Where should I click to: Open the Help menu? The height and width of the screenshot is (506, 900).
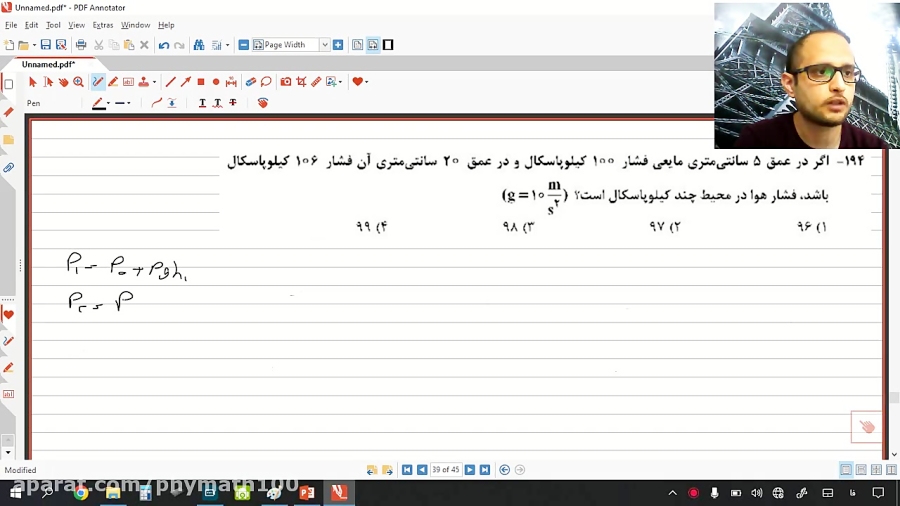click(x=166, y=25)
